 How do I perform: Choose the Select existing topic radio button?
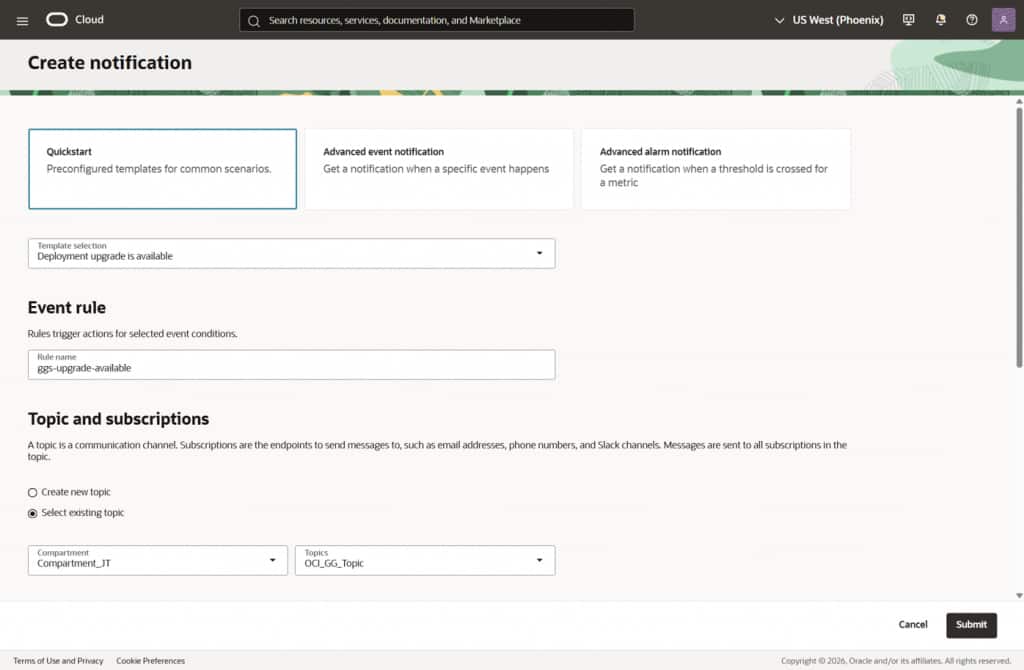33,513
